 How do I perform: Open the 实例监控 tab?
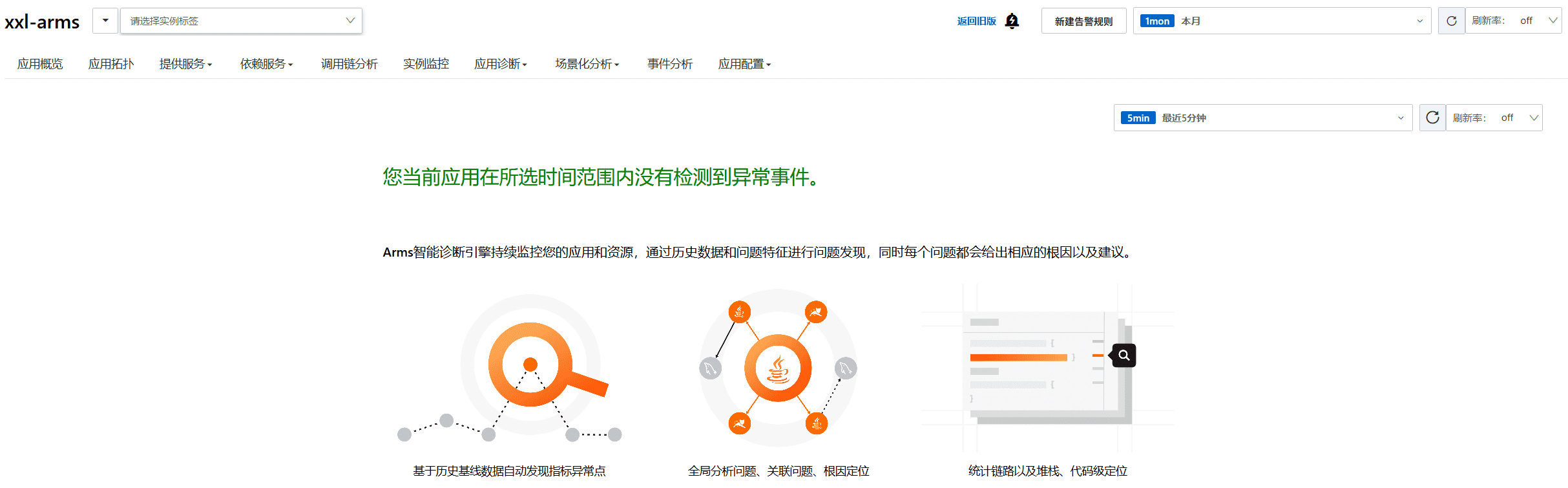coord(426,64)
